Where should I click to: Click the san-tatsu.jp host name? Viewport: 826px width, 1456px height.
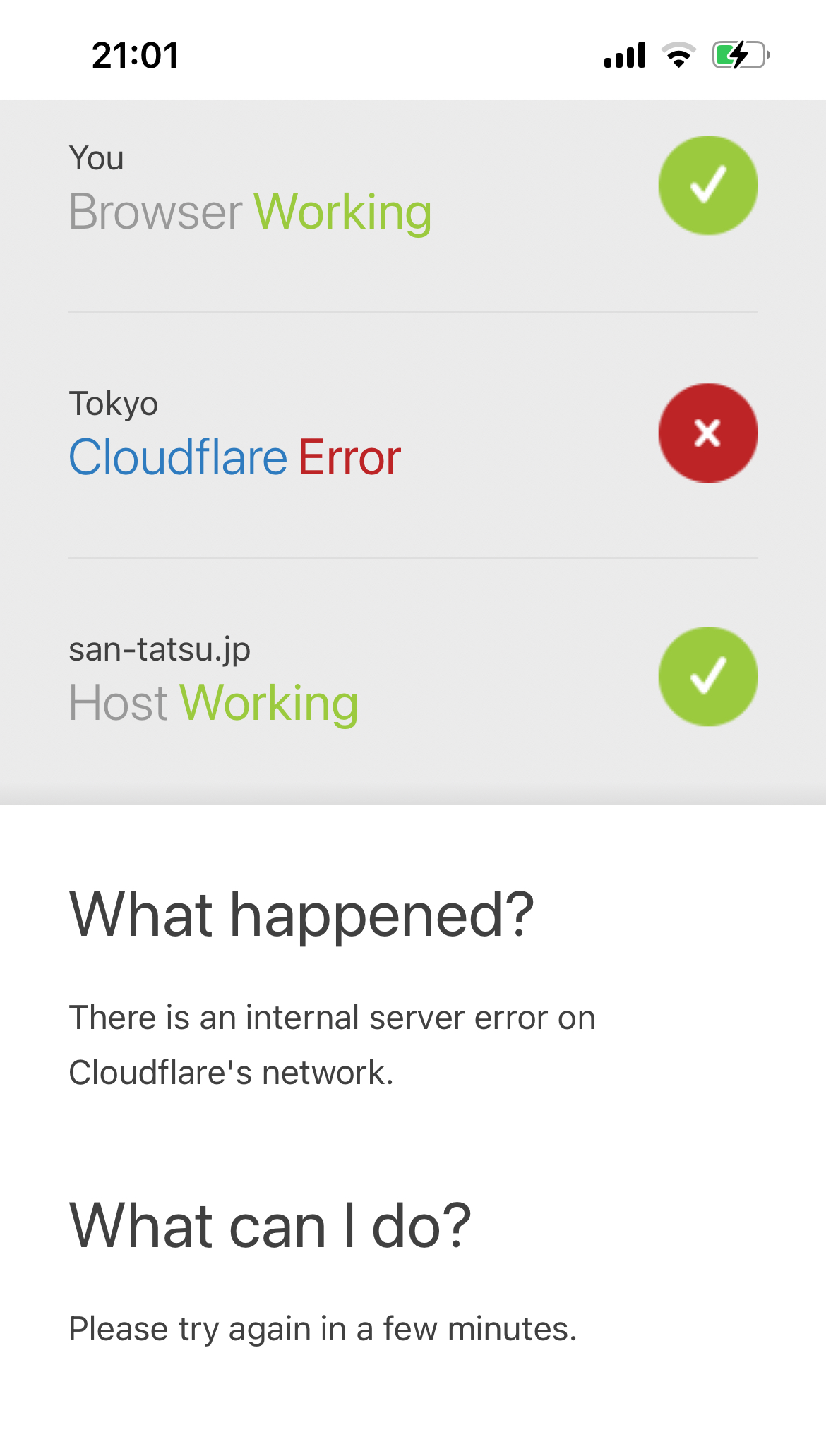160,649
